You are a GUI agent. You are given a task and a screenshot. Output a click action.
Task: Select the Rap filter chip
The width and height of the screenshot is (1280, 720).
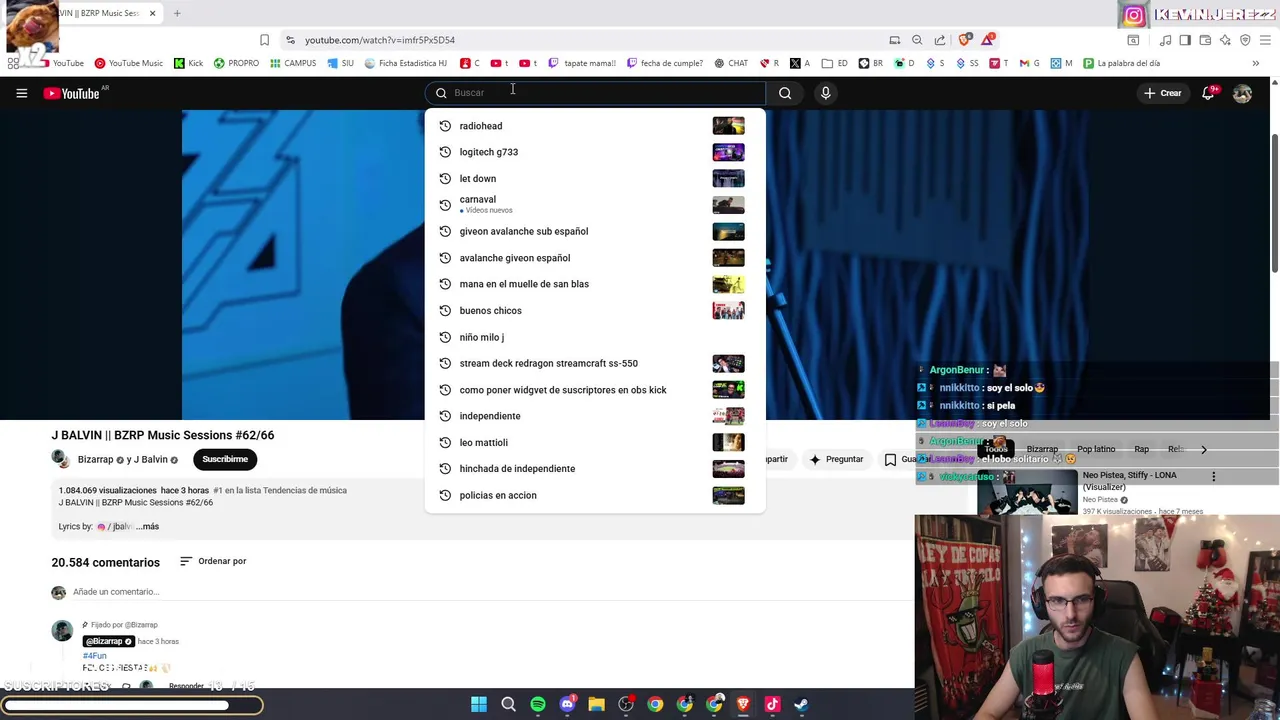1142,449
